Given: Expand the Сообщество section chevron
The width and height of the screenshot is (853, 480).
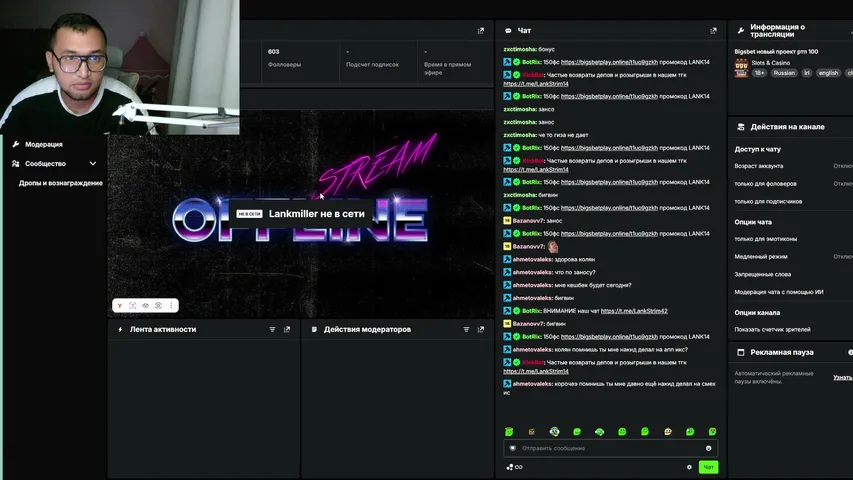Looking at the screenshot, I should 93,163.
